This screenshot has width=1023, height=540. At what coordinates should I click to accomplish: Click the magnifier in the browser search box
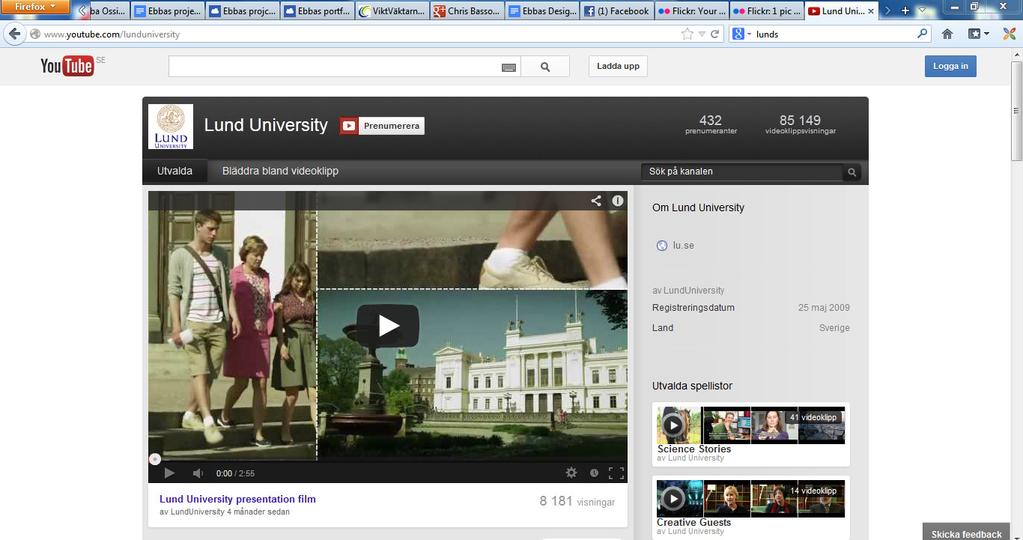pyautogui.click(x=922, y=33)
